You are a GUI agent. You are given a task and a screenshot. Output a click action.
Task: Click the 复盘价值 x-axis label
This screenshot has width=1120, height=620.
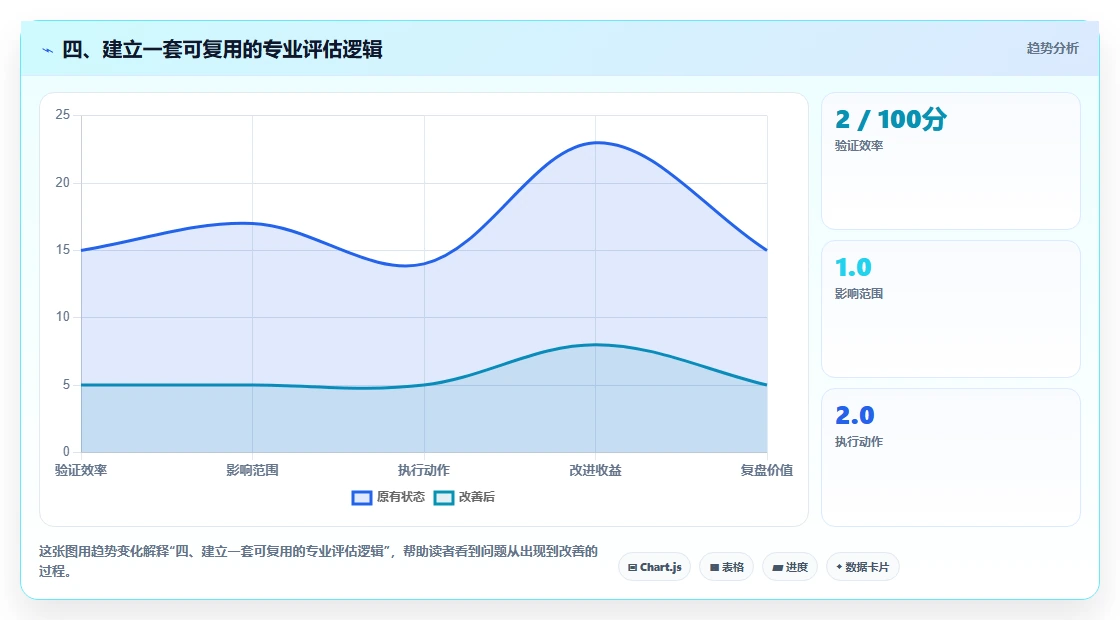click(x=766, y=470)
